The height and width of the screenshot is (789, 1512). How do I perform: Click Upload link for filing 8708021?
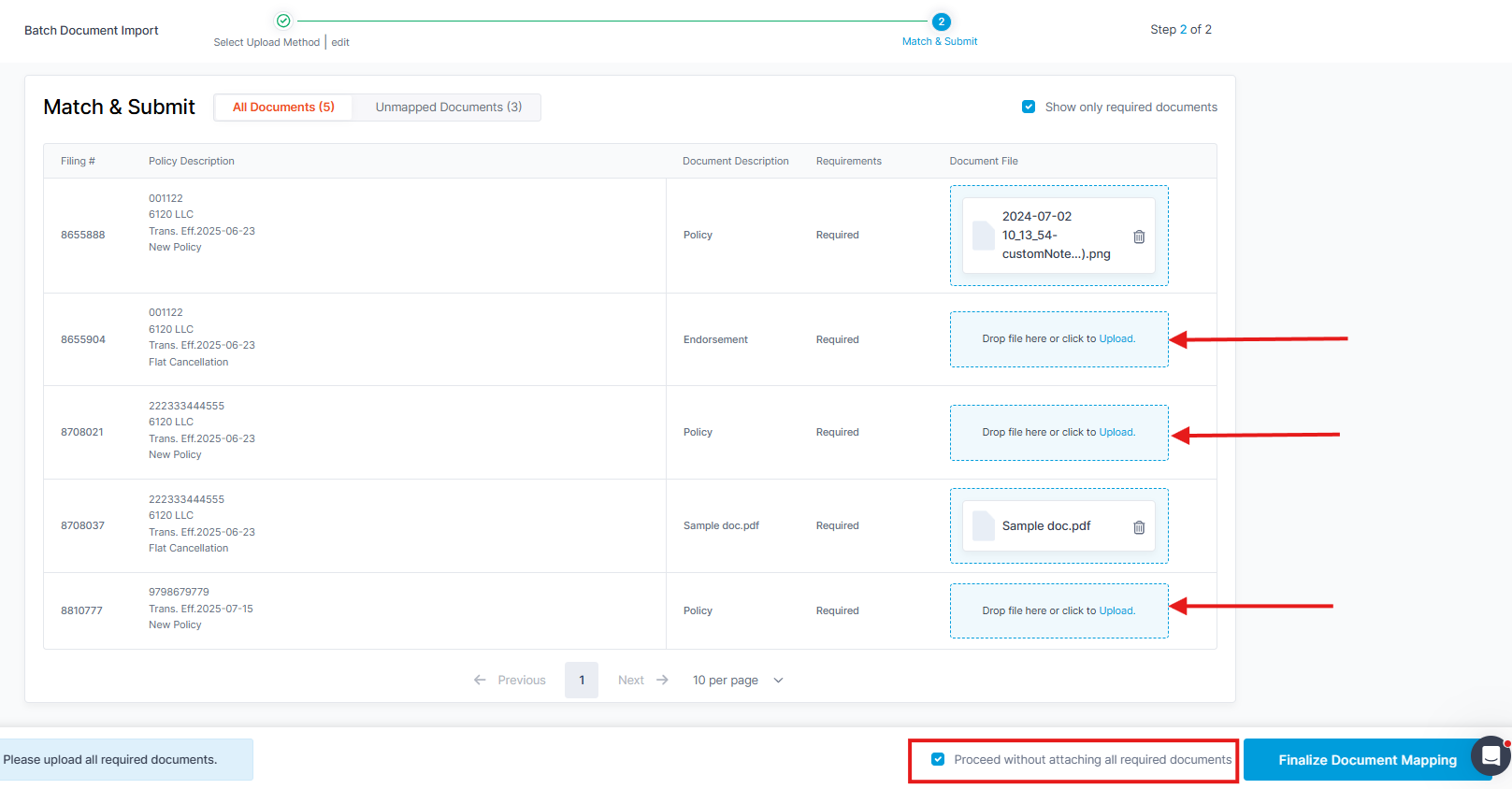1116,432
